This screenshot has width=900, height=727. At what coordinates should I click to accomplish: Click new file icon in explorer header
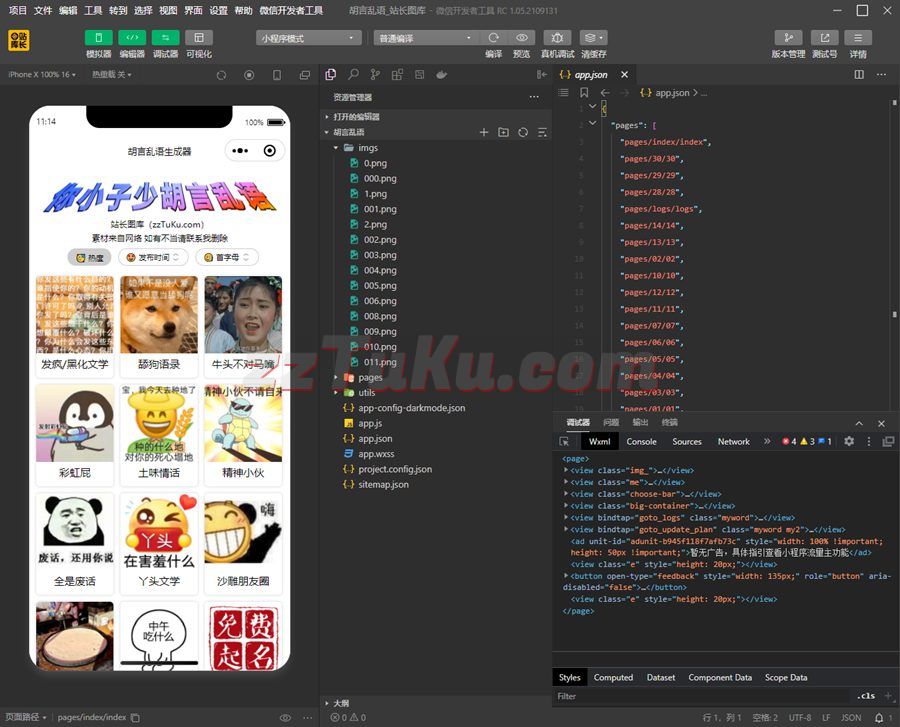tap(484, 132)
